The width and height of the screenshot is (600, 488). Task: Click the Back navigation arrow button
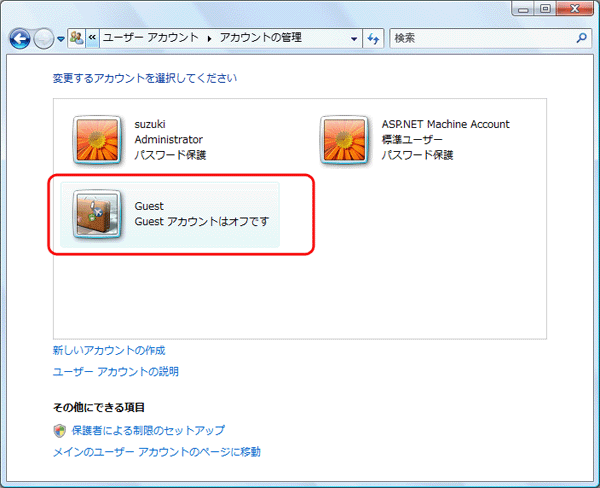[20, 39]
